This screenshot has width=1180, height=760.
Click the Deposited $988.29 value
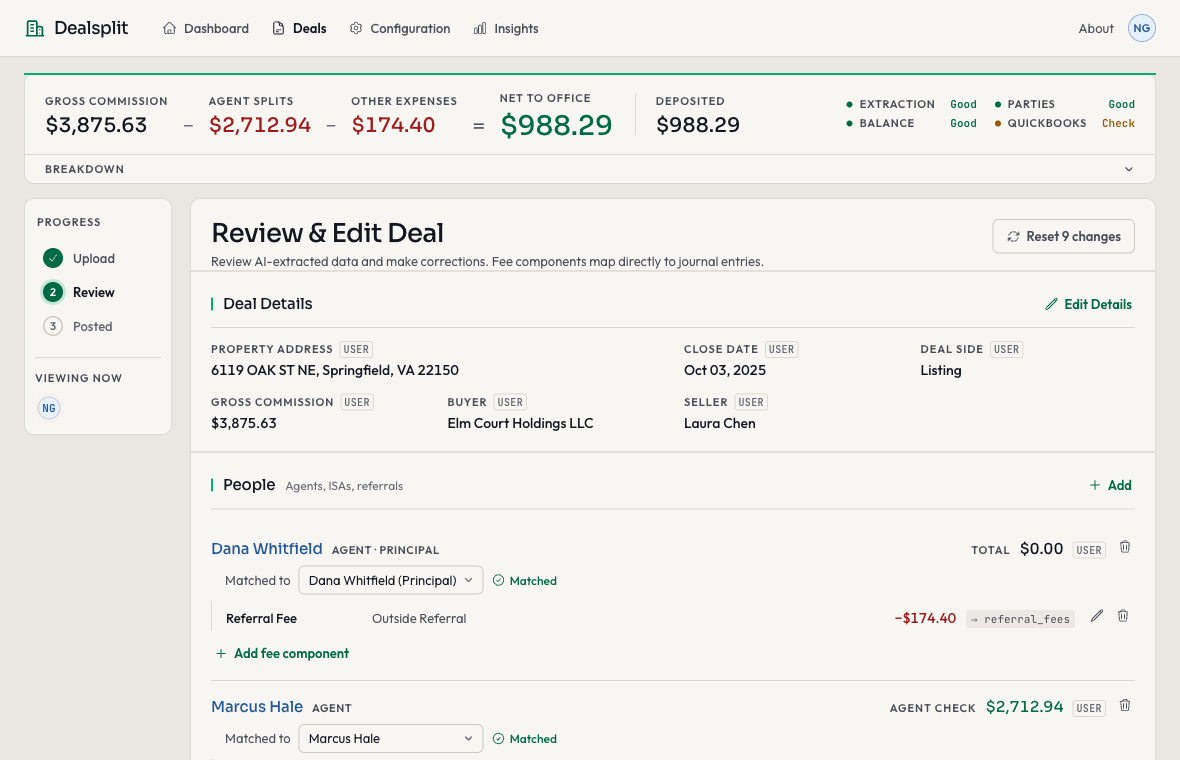(698, 125)
